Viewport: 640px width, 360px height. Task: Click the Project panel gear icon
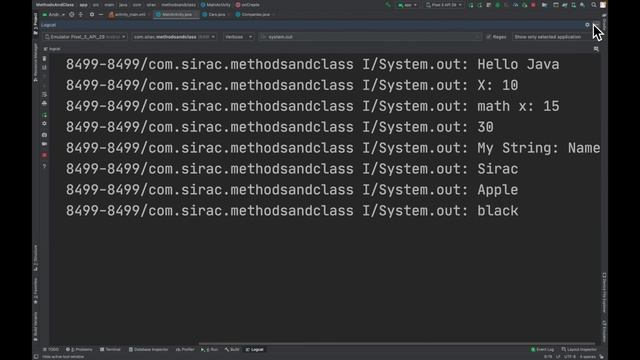(x=92, y=14)
